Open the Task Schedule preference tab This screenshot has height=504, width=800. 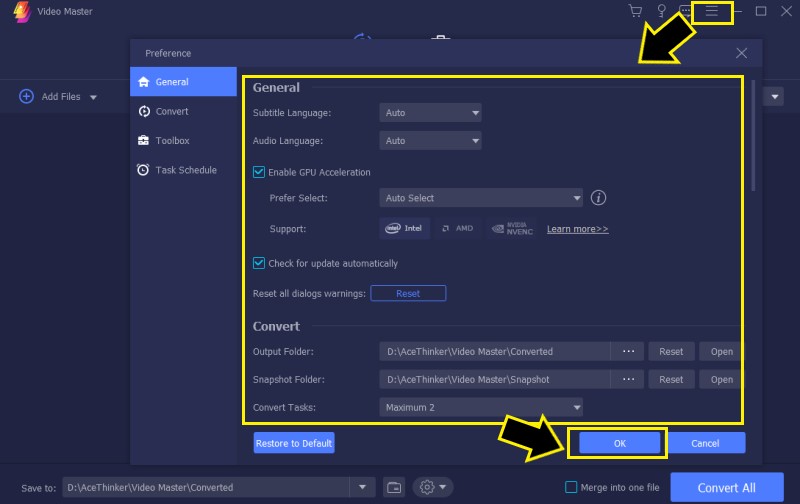(x=183, y=170)
